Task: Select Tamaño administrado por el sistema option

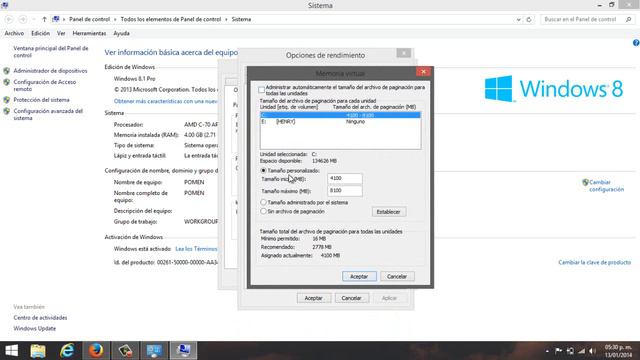Action: (263, 202)
